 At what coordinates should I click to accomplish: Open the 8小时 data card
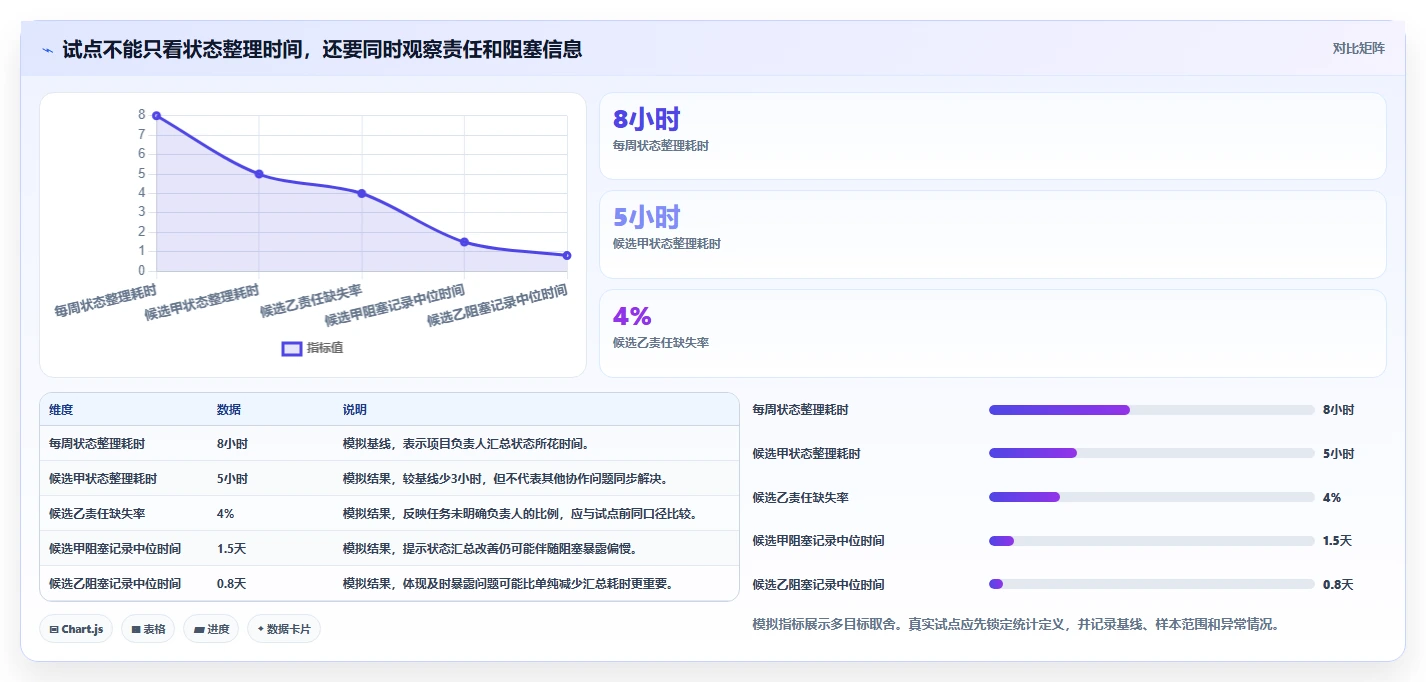992,136
